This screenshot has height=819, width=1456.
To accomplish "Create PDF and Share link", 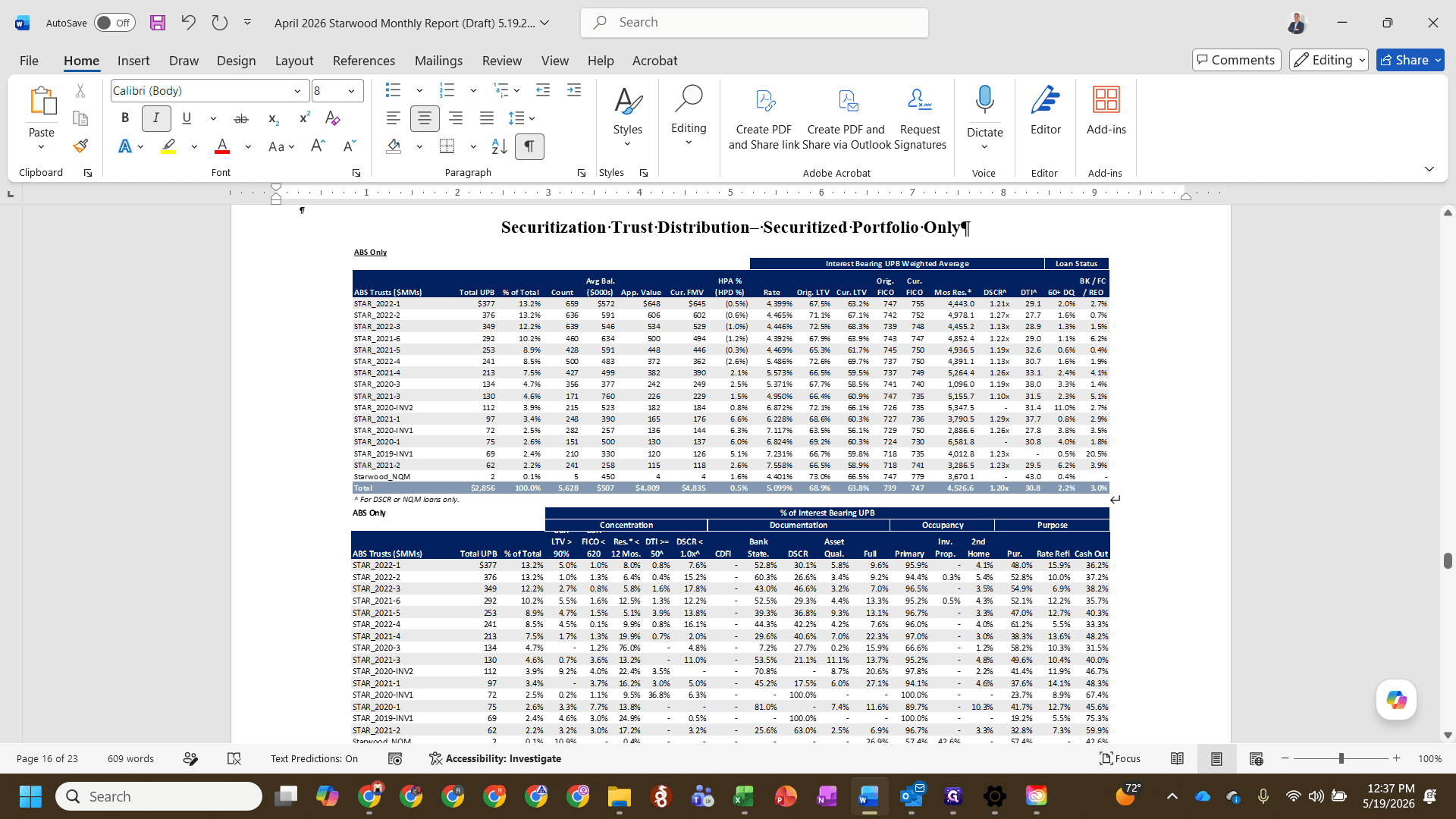I will tap(764, 117).
